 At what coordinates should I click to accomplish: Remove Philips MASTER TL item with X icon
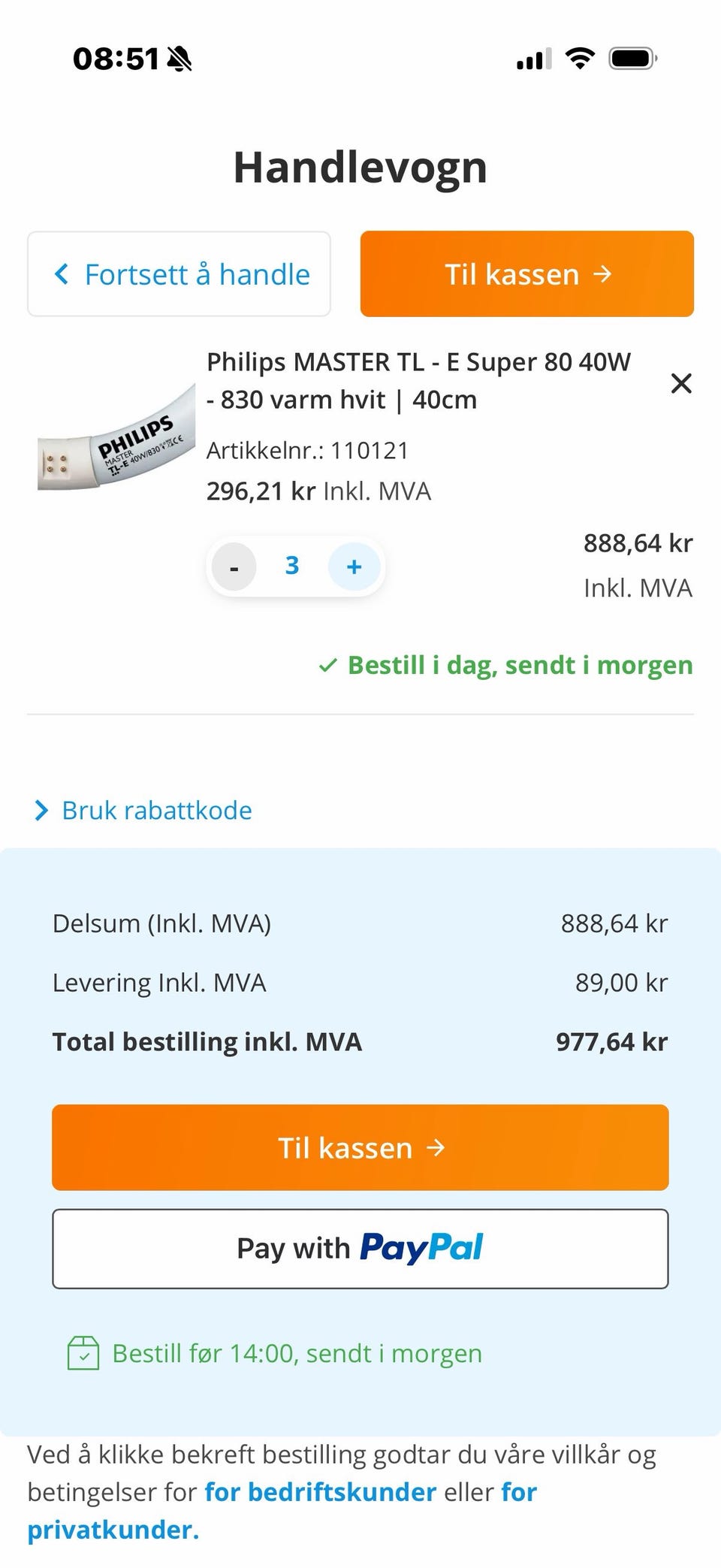coord(681,383)
